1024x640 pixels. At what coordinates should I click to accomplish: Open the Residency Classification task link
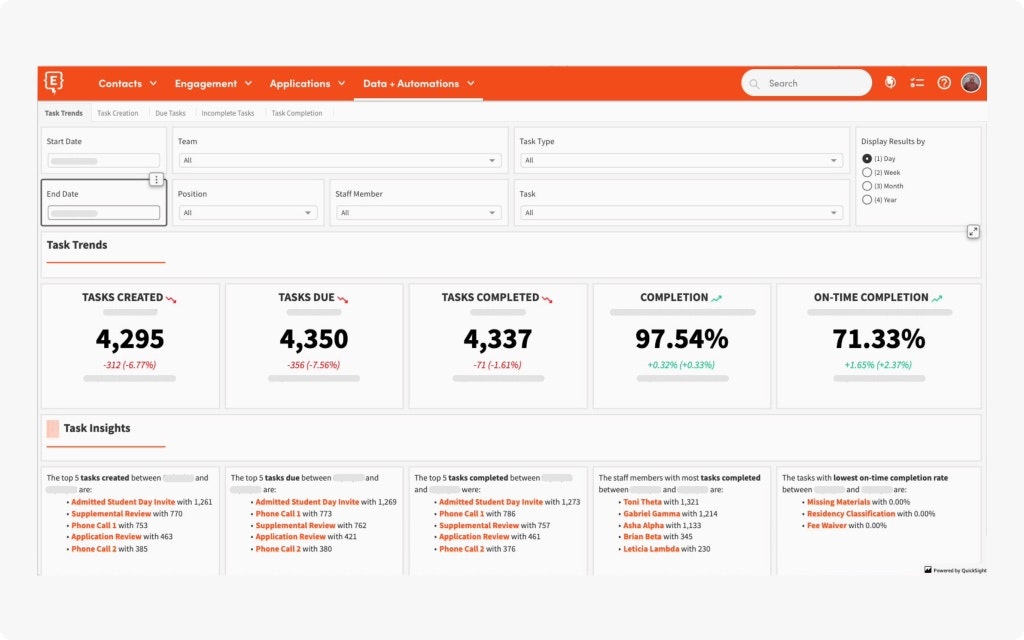tap(851, 514)
